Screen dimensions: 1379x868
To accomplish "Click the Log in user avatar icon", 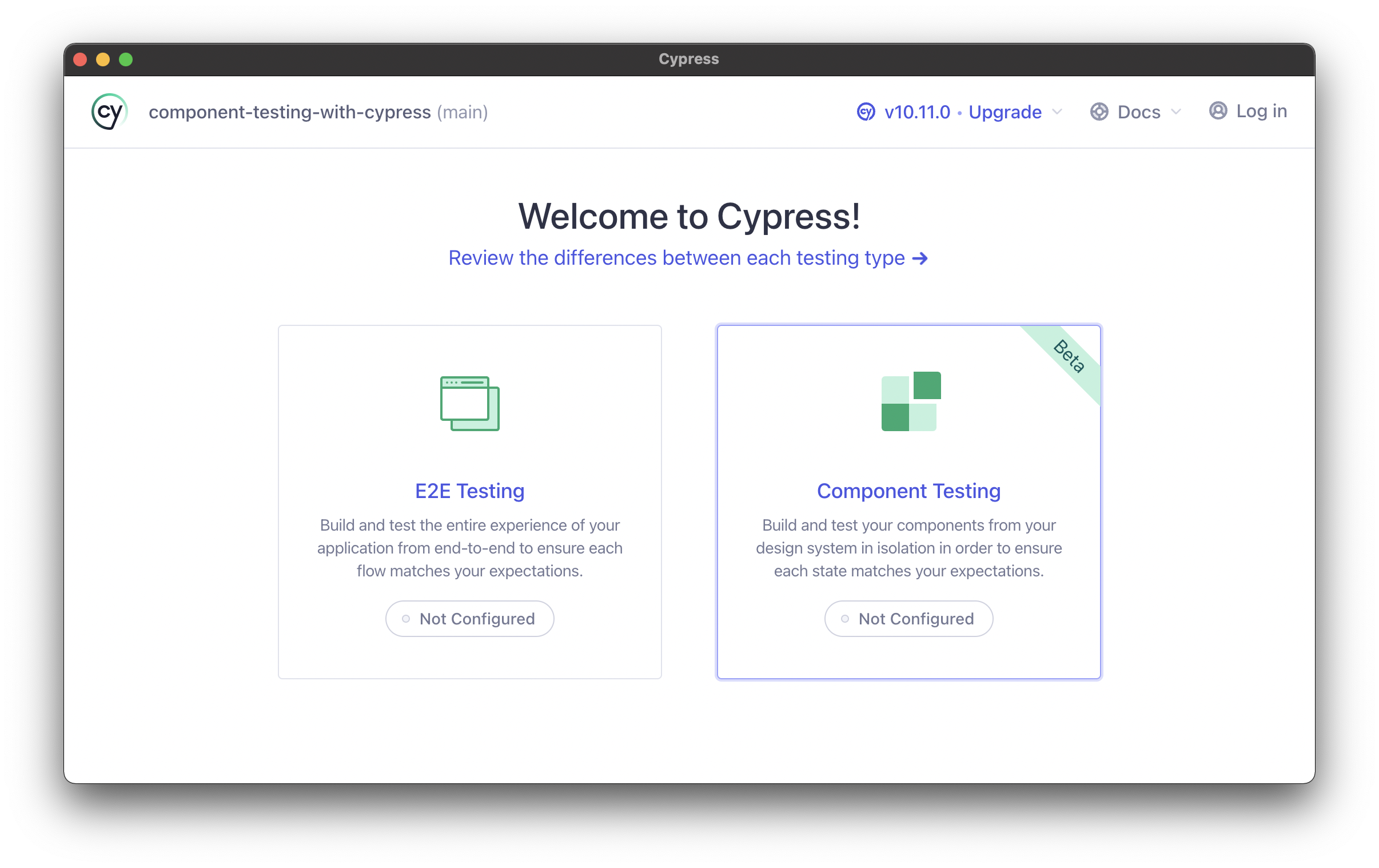I will [x=1218, y=110].
